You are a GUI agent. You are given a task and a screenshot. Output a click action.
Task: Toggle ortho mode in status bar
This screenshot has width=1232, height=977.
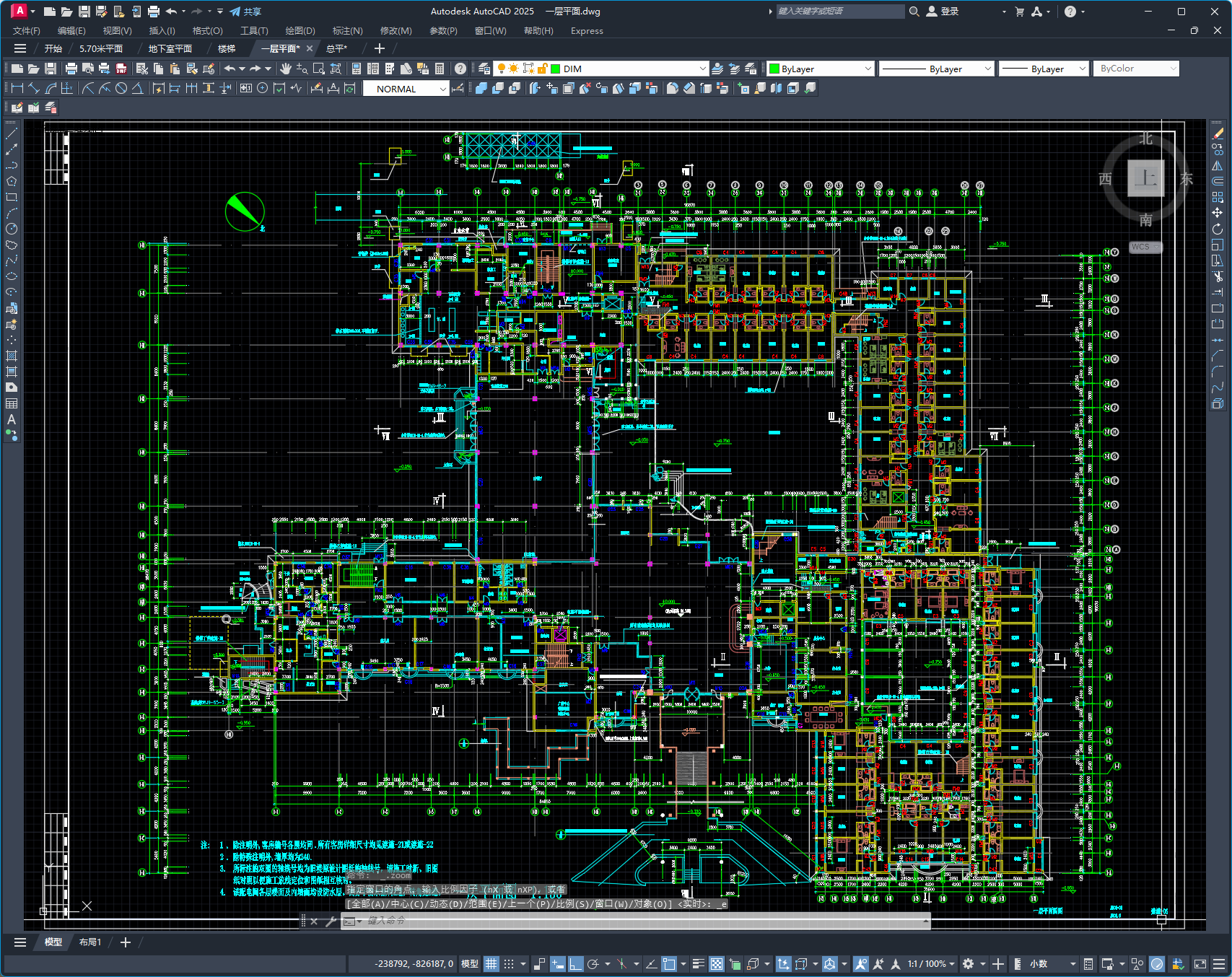tap(575, 964)
